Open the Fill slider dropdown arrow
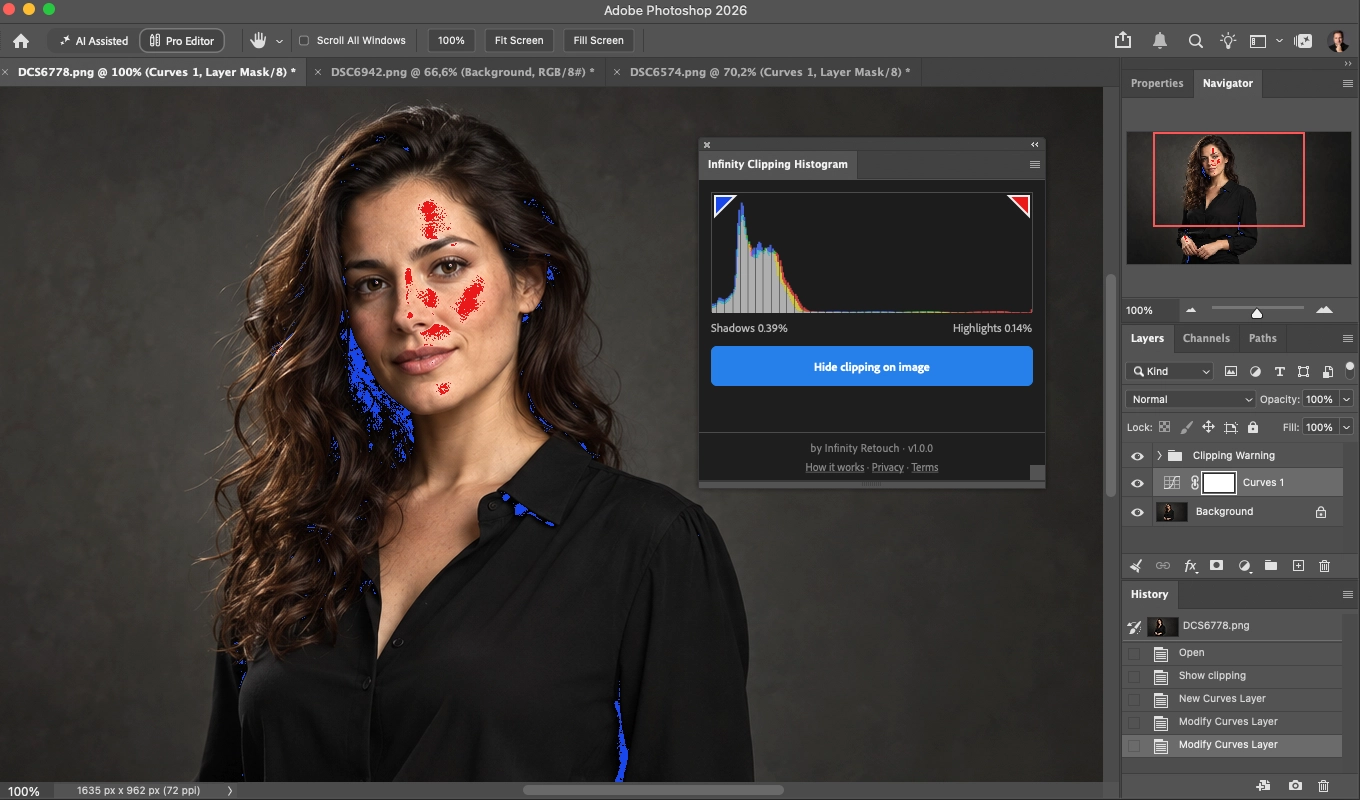The width and height of the screenshot is (1360, 800). [x=1346, y=427]
